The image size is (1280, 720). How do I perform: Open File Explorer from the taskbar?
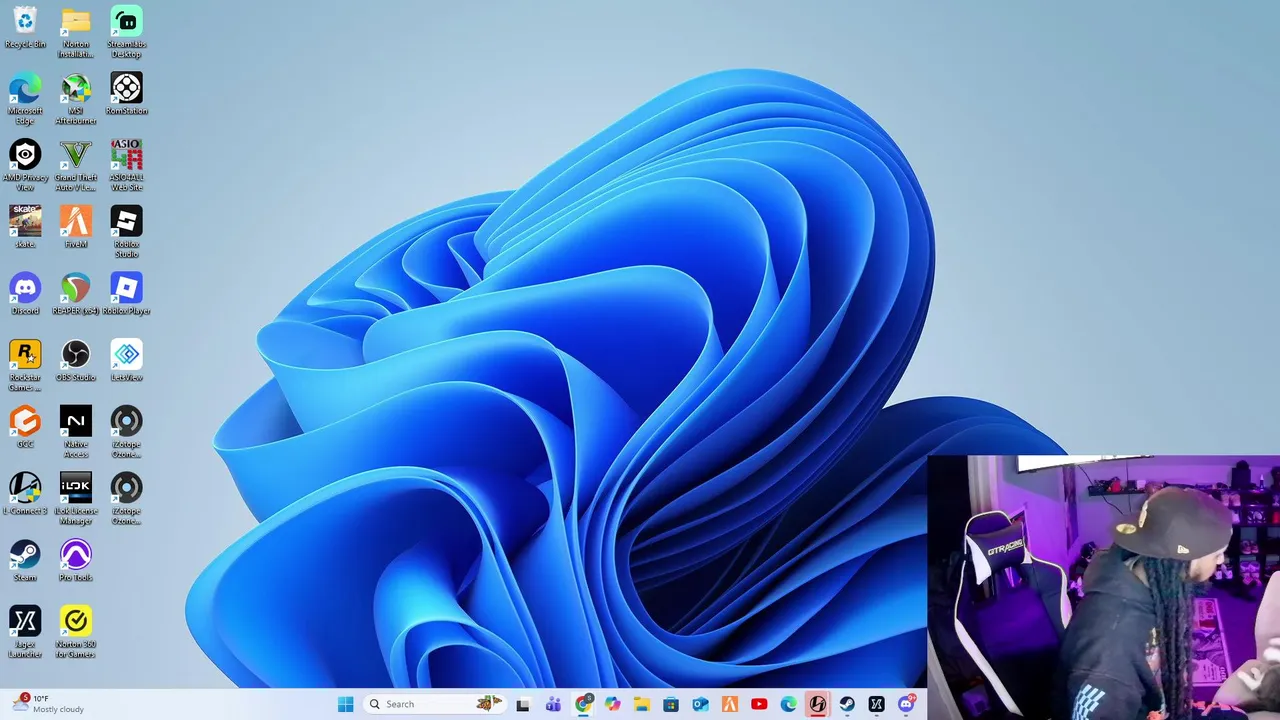642,704
